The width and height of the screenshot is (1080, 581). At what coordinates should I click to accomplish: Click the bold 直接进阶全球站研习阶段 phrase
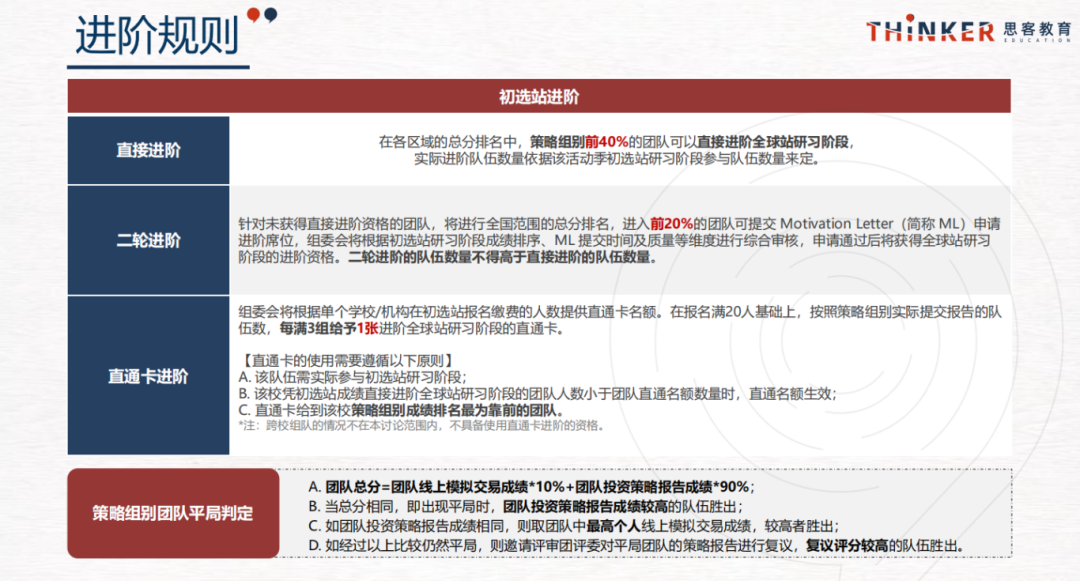(773, 142)
